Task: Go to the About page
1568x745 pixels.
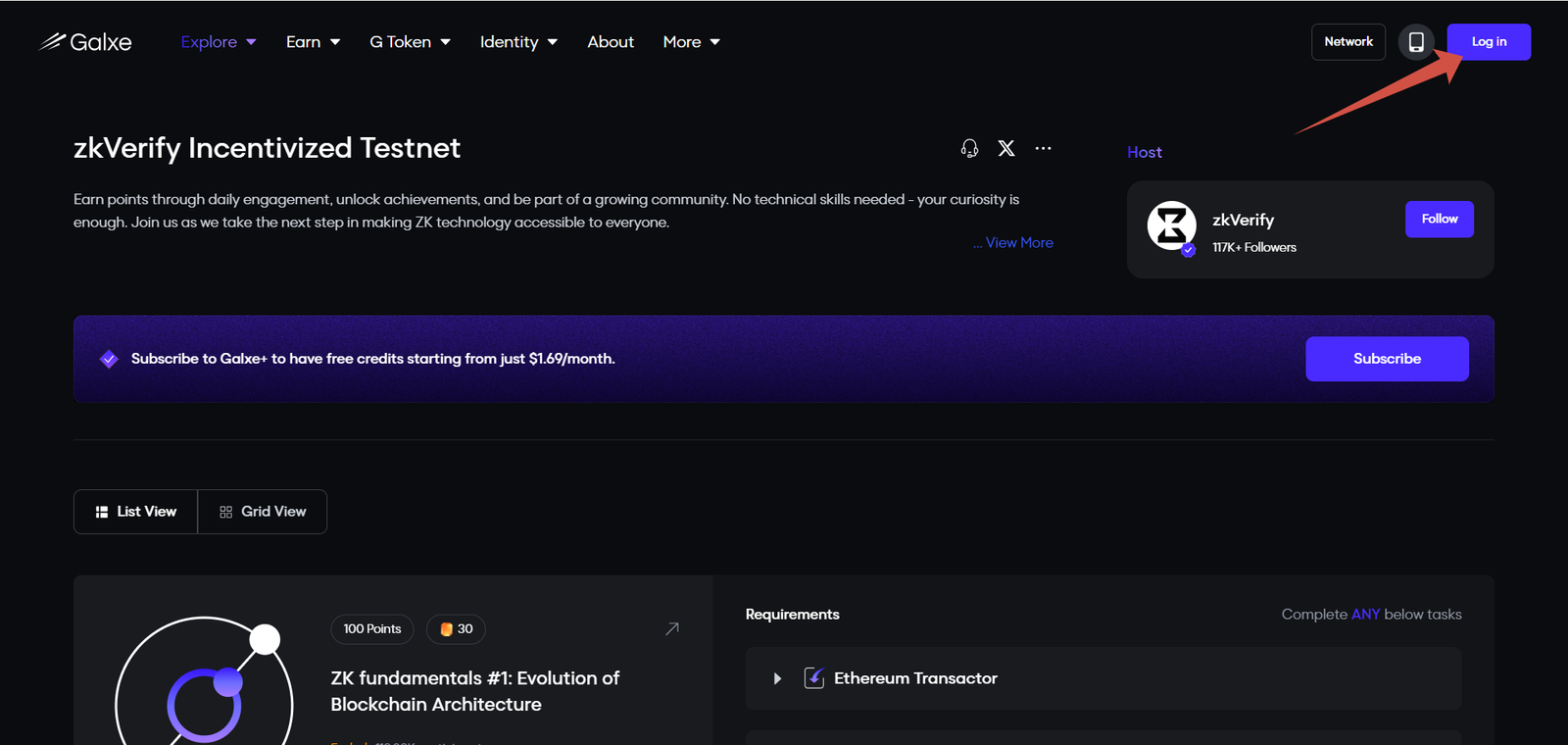Action: point(611,42)
